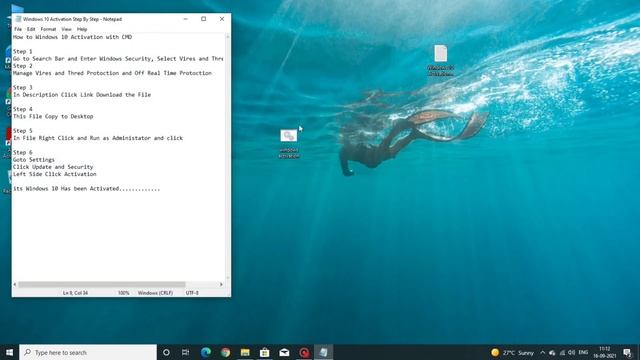Viewport: 640px width, 360px height.
Task: Click the '100%' zoom status entry
Action: (124, 293)
